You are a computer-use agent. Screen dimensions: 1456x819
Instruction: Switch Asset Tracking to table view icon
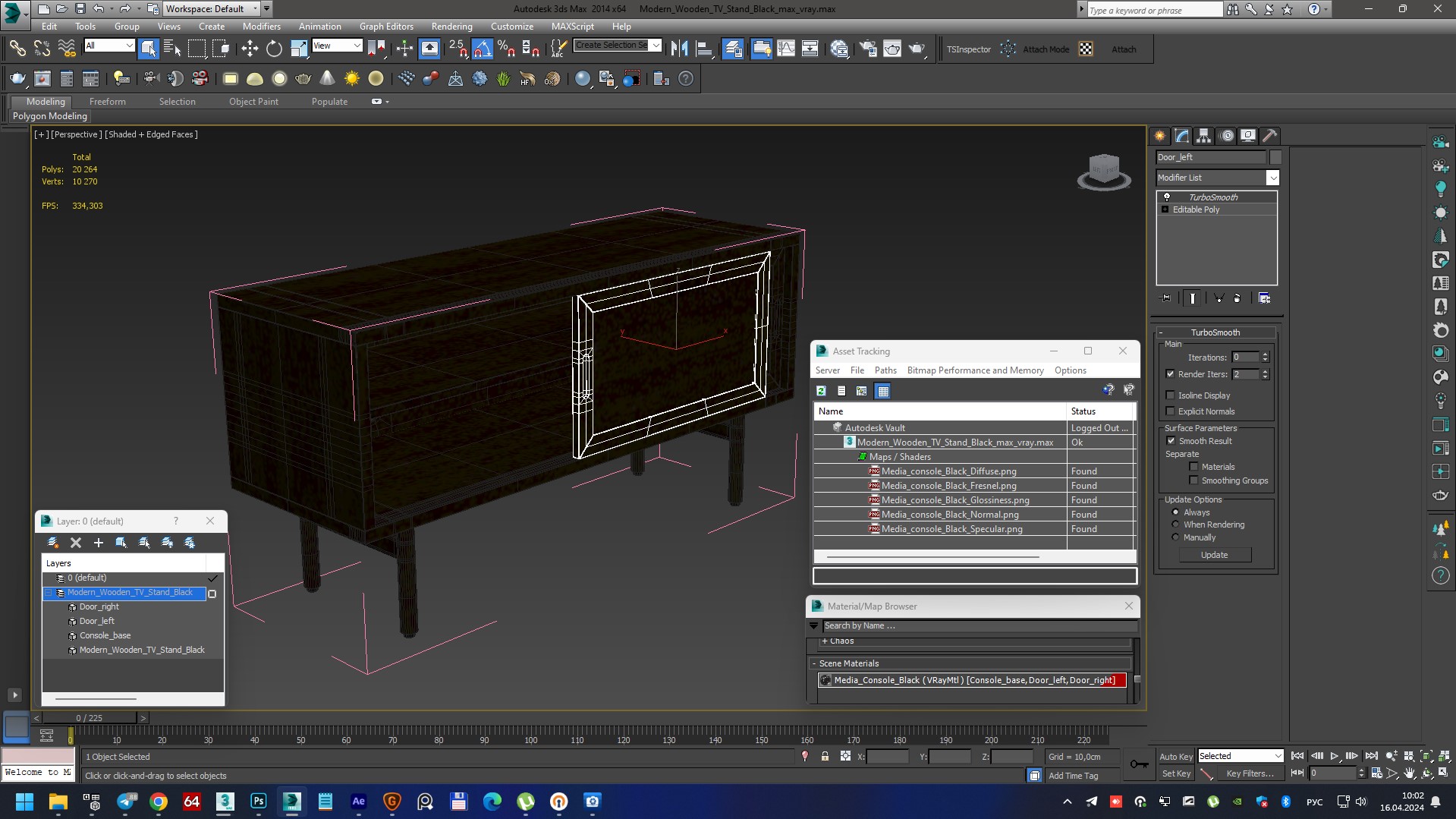(x=882, y=391)
